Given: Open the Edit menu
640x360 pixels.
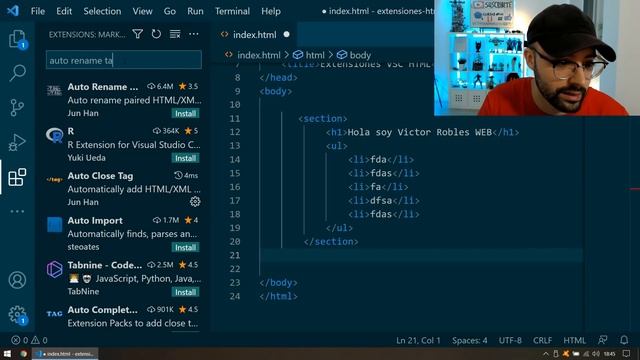Looking at the screenshot, I should [64, 11].
